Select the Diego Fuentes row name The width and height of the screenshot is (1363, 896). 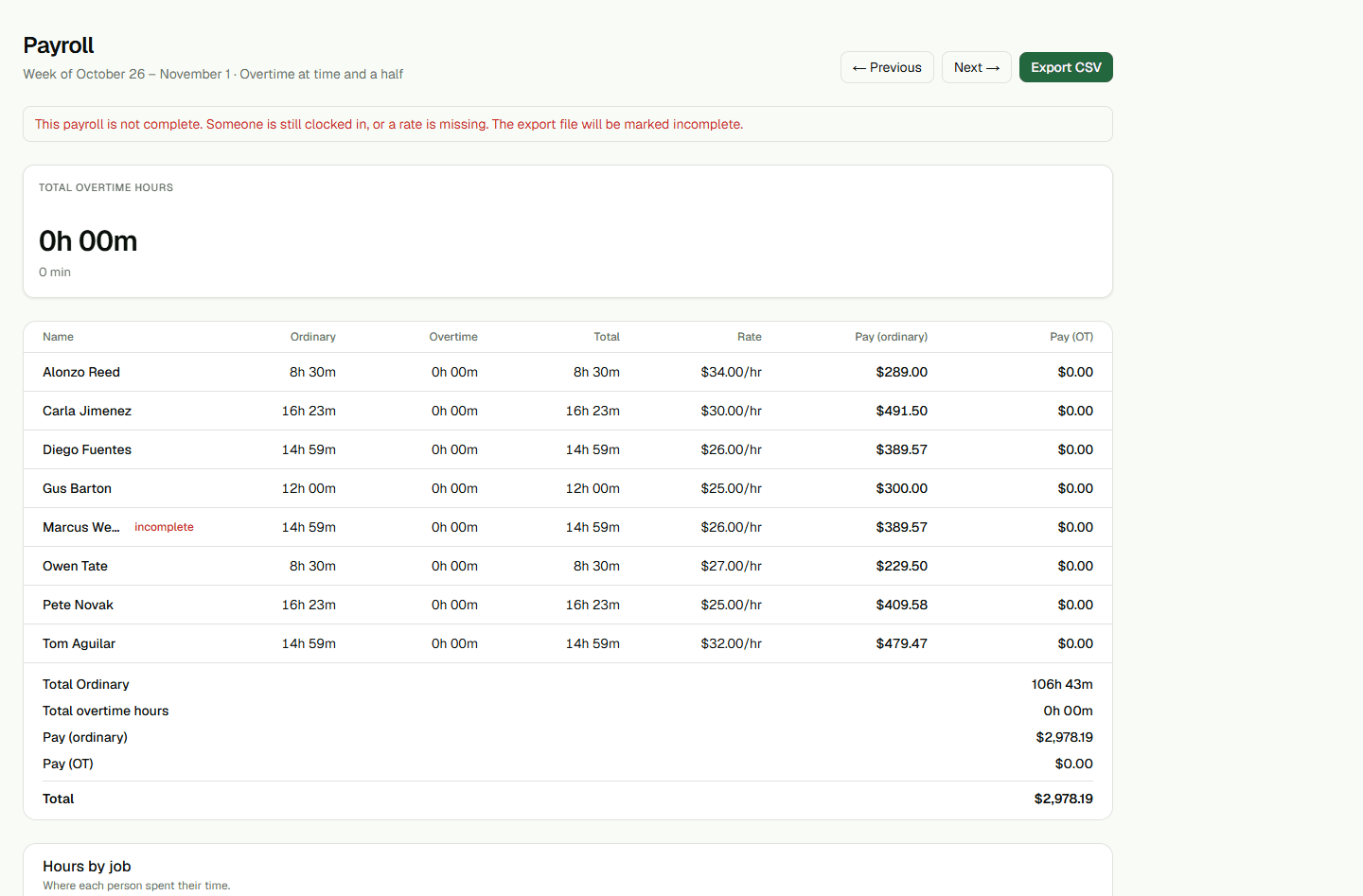pyautogui.click(x=87, y=449)
